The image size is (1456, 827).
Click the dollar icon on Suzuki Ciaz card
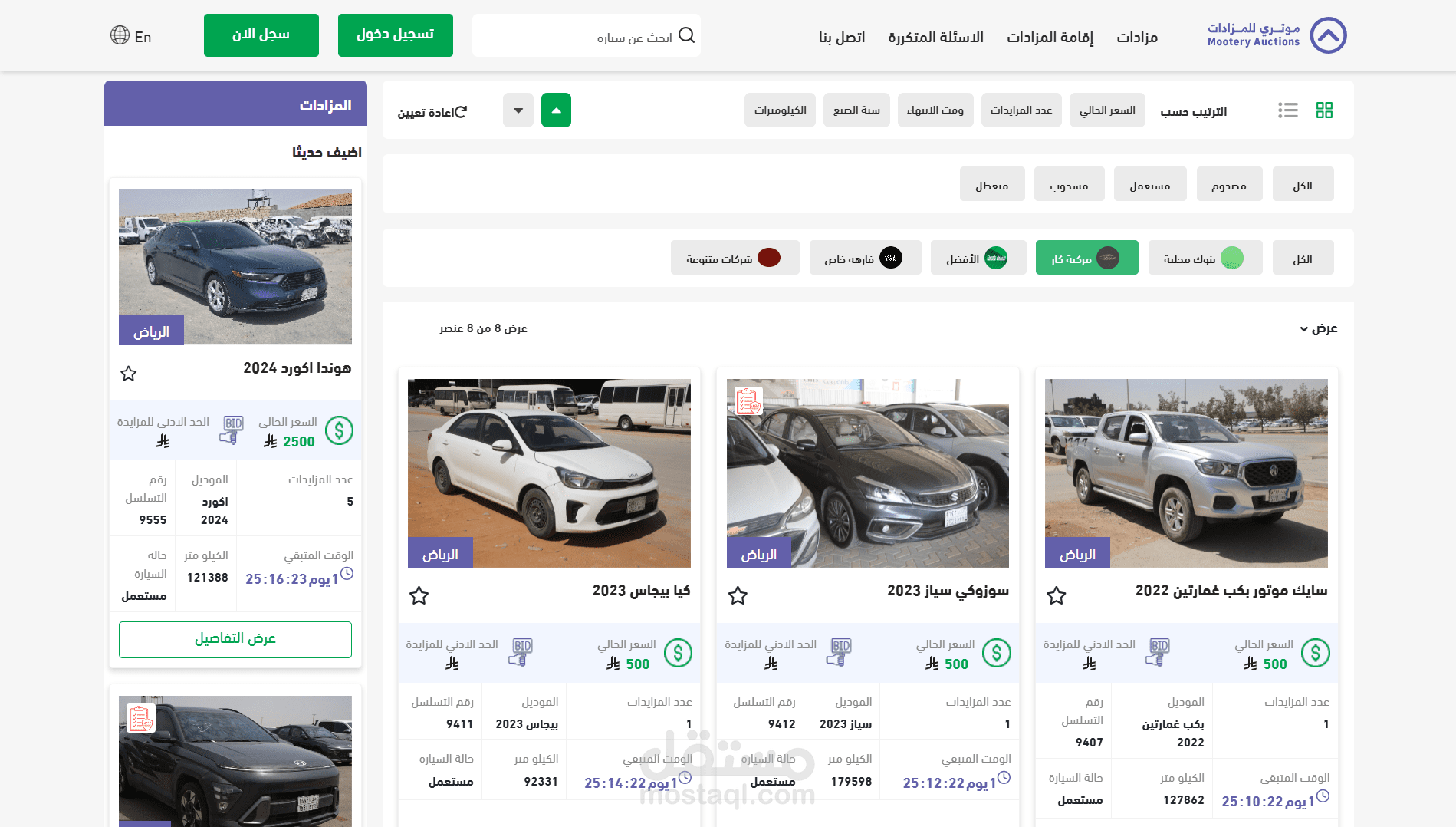[997, 653]
